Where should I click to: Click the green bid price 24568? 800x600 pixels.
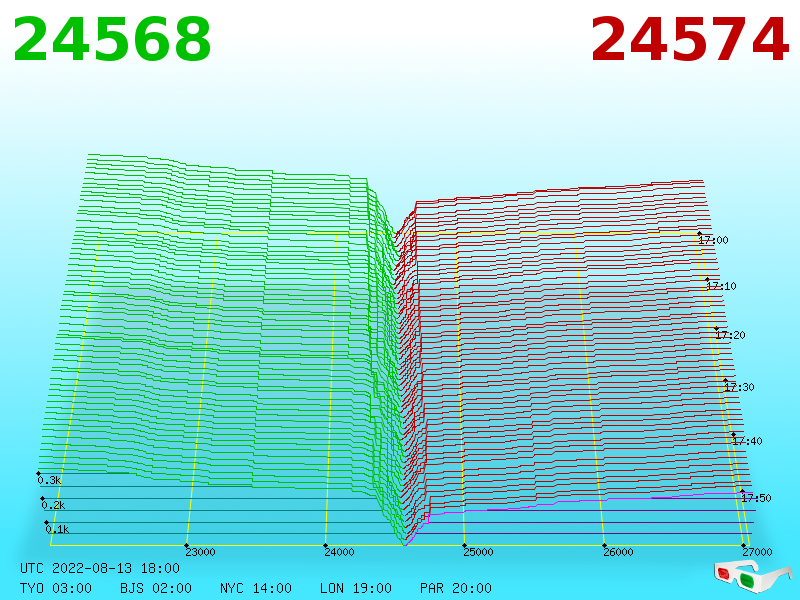(x=112, y=39)
